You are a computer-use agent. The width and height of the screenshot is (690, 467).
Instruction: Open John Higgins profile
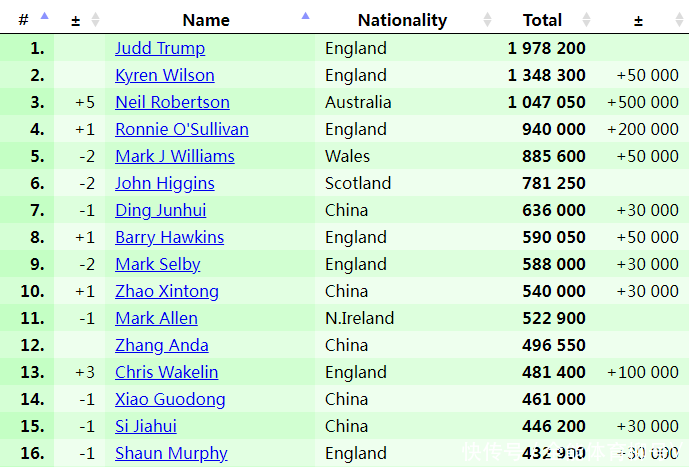pos(165,183)
